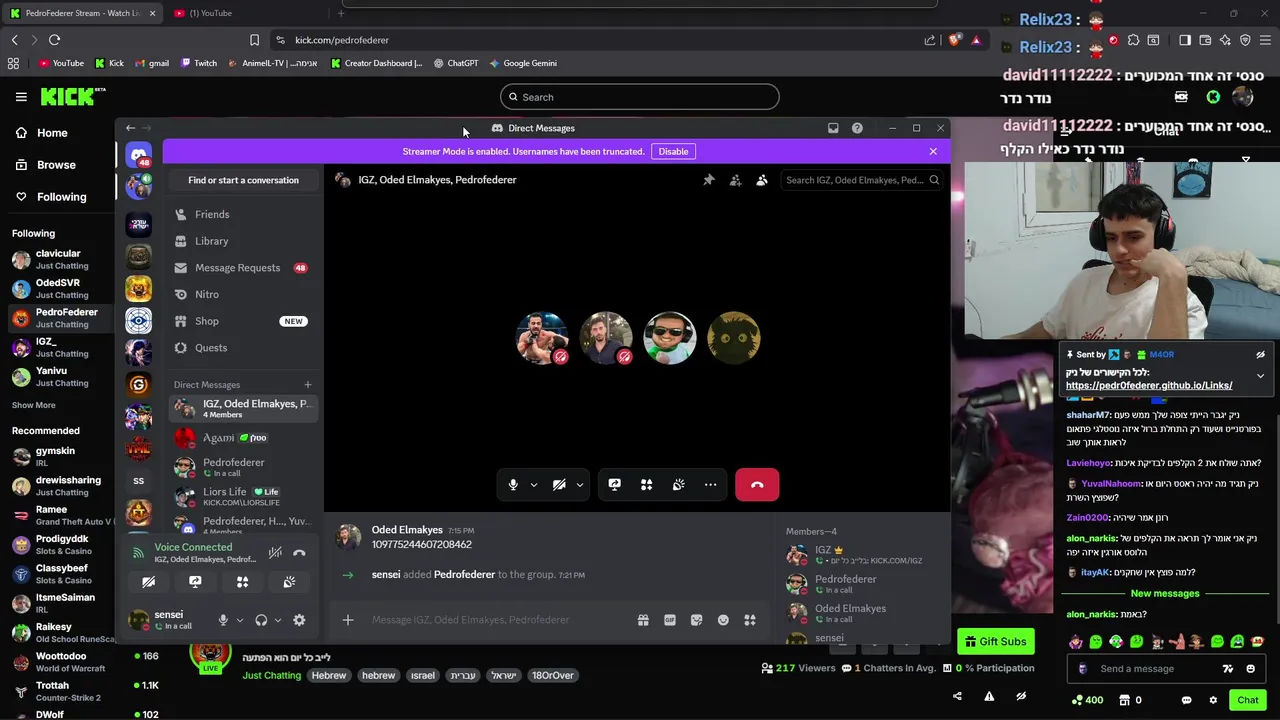Open Message Requests in the Discord sidebar

coord(242,268)
